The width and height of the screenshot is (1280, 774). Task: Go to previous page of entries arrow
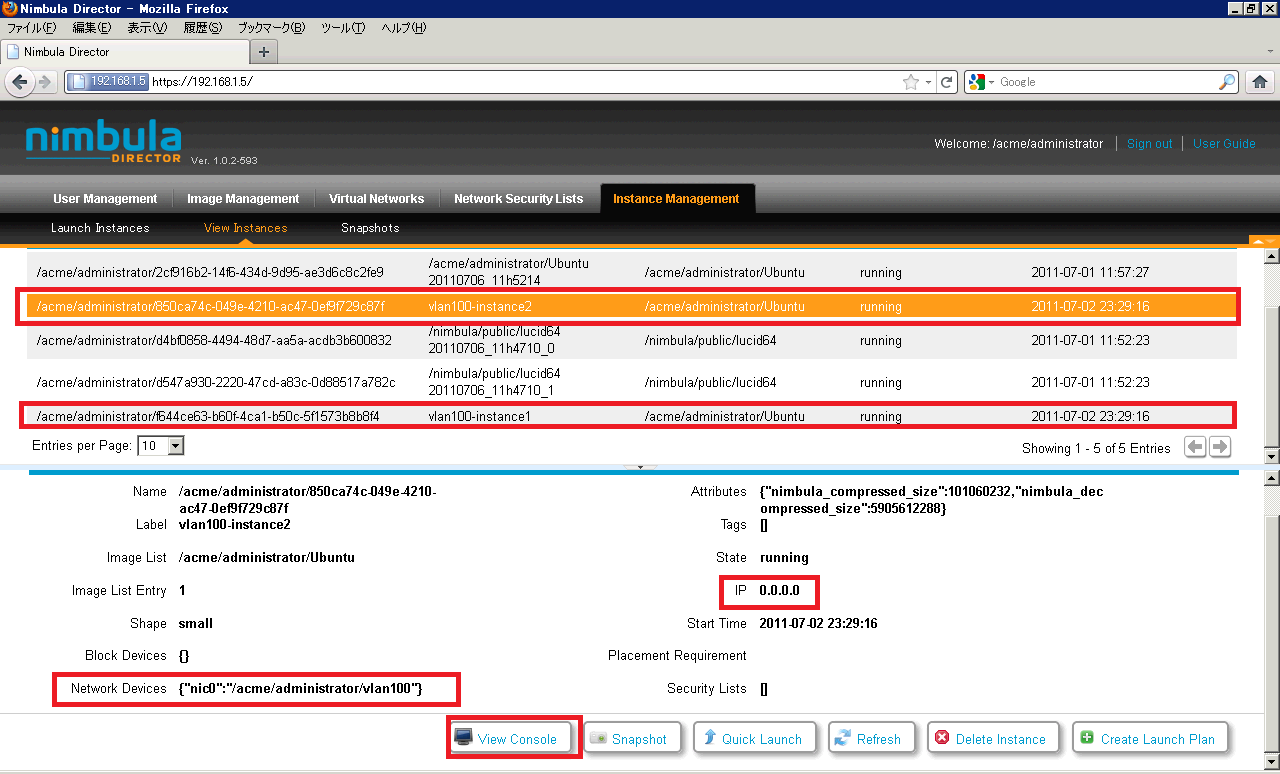(x=1195, y=447)
